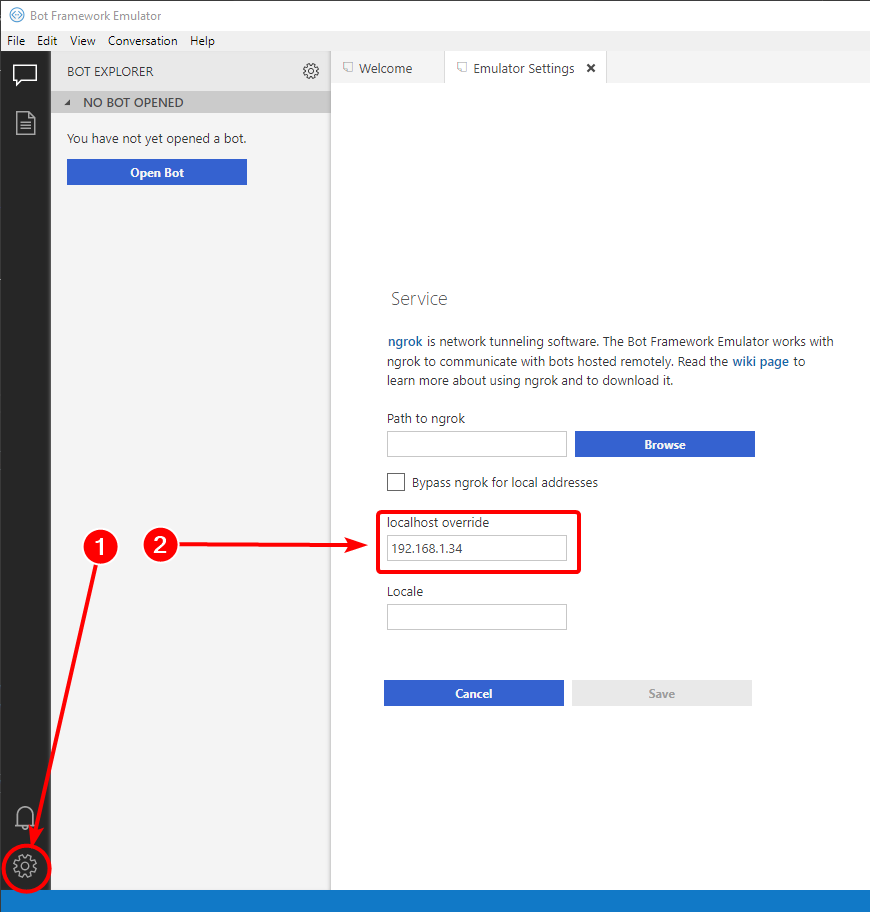
Task: Click the Service section heading
Action: click(419, 299)
